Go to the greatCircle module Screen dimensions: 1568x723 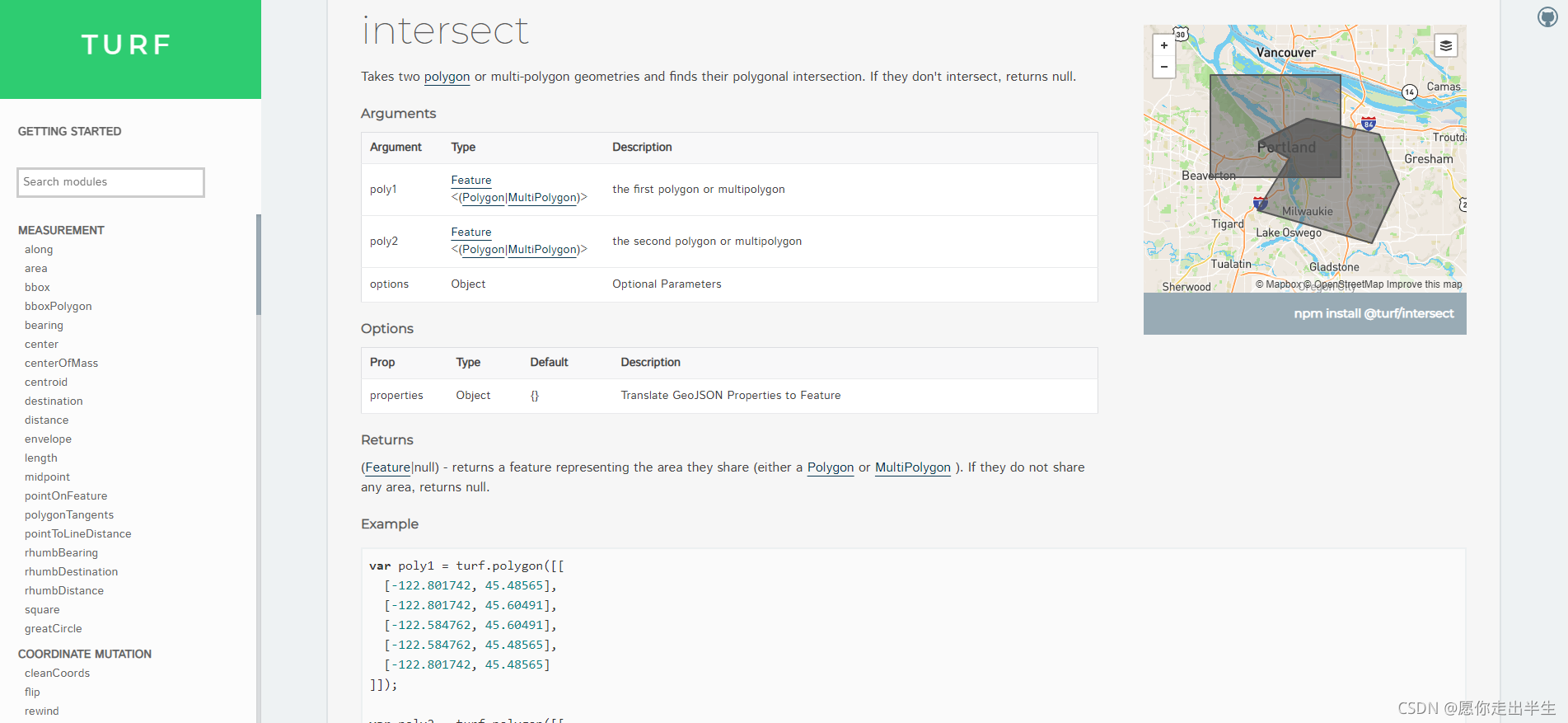tap(54, 628)
